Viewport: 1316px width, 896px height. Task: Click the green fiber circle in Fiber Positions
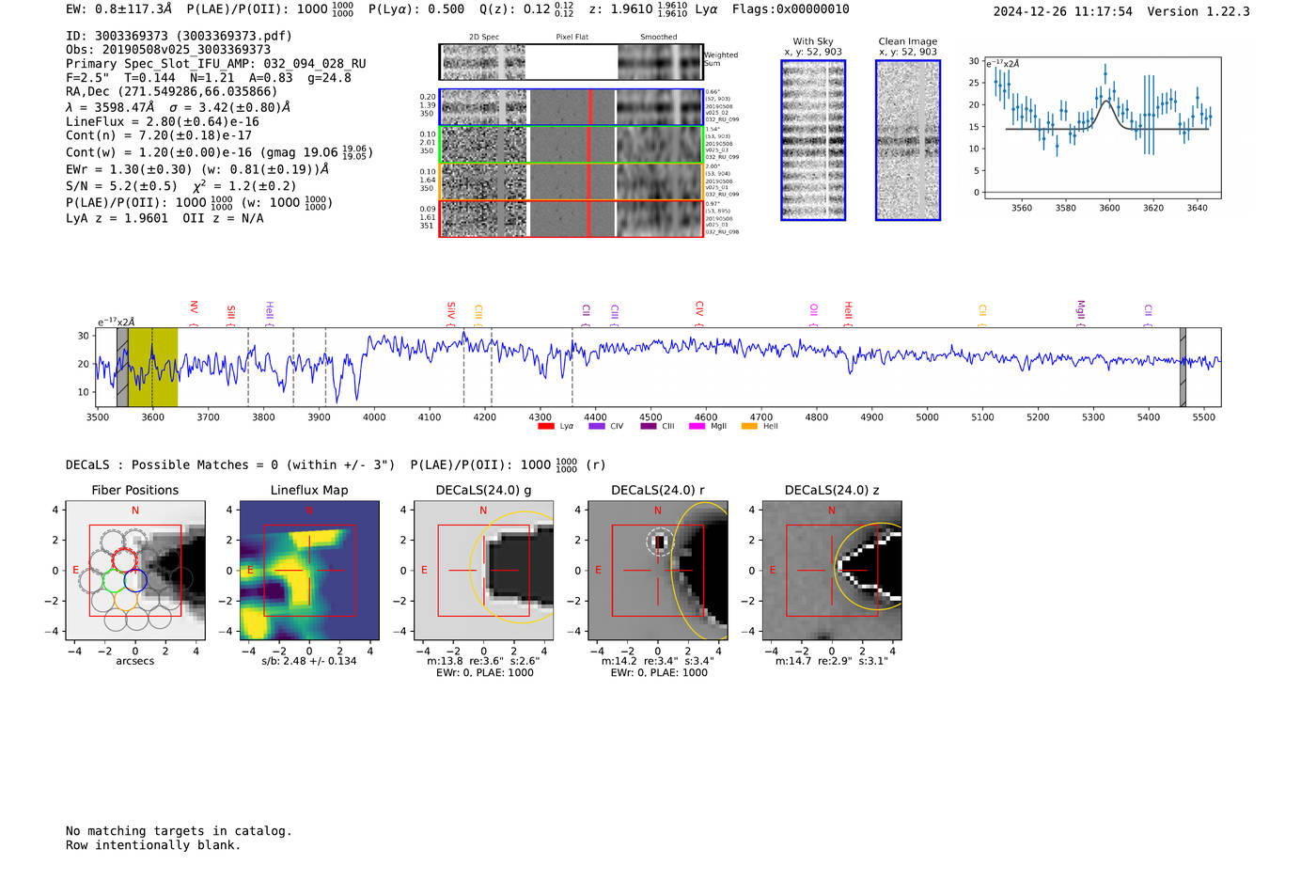tap(114, 581)
